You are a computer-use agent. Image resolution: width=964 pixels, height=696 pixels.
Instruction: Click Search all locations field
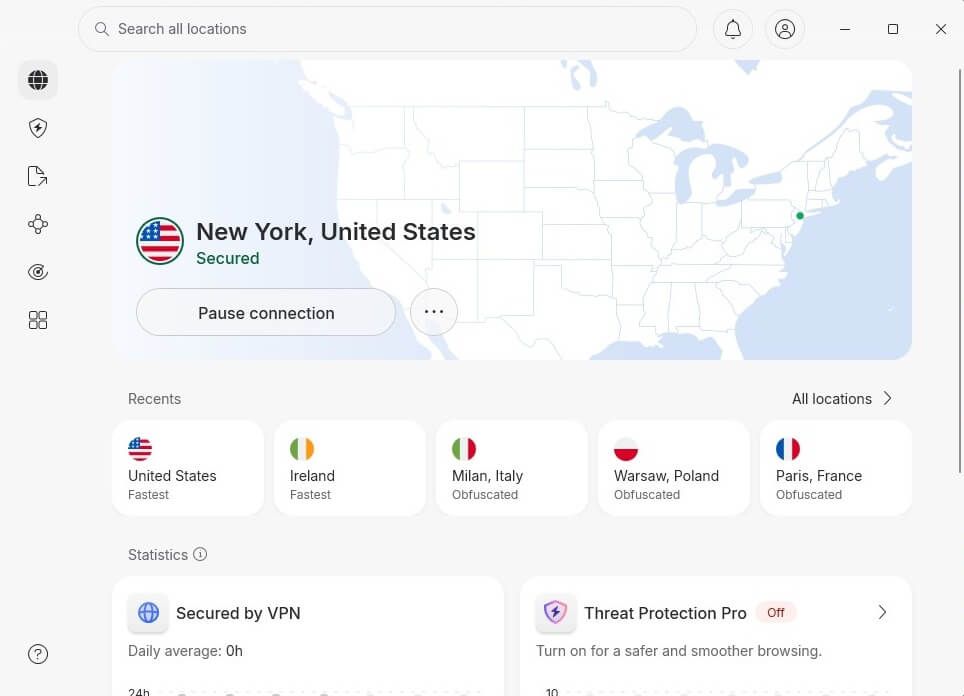point(387,29)
